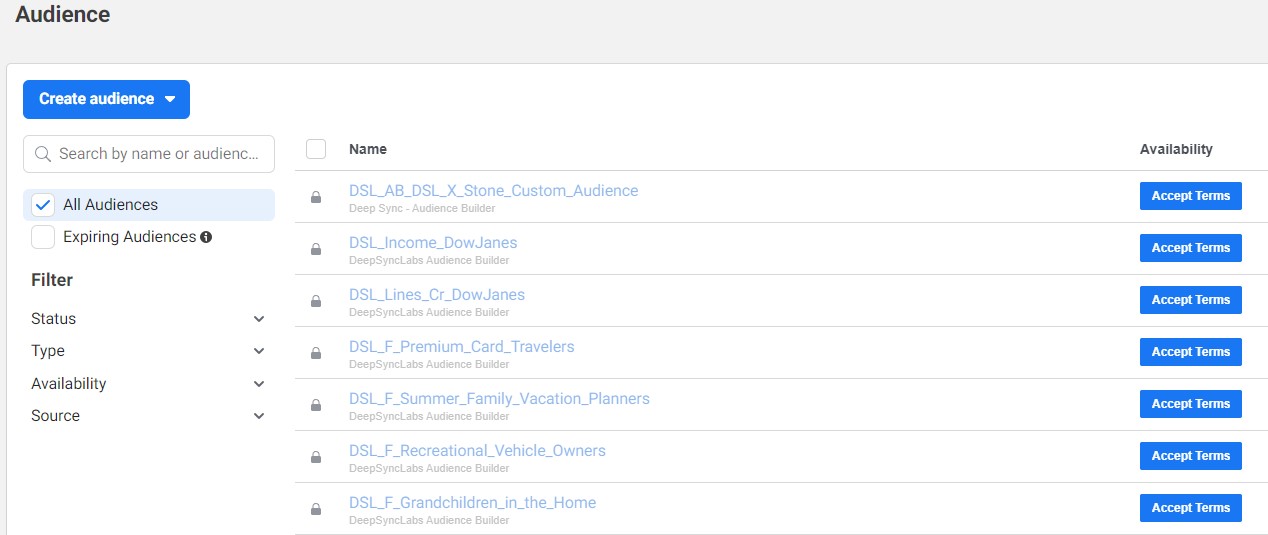1268x535 pixels.
Task: Expand the Type filter section
Action: pos(259,351)
